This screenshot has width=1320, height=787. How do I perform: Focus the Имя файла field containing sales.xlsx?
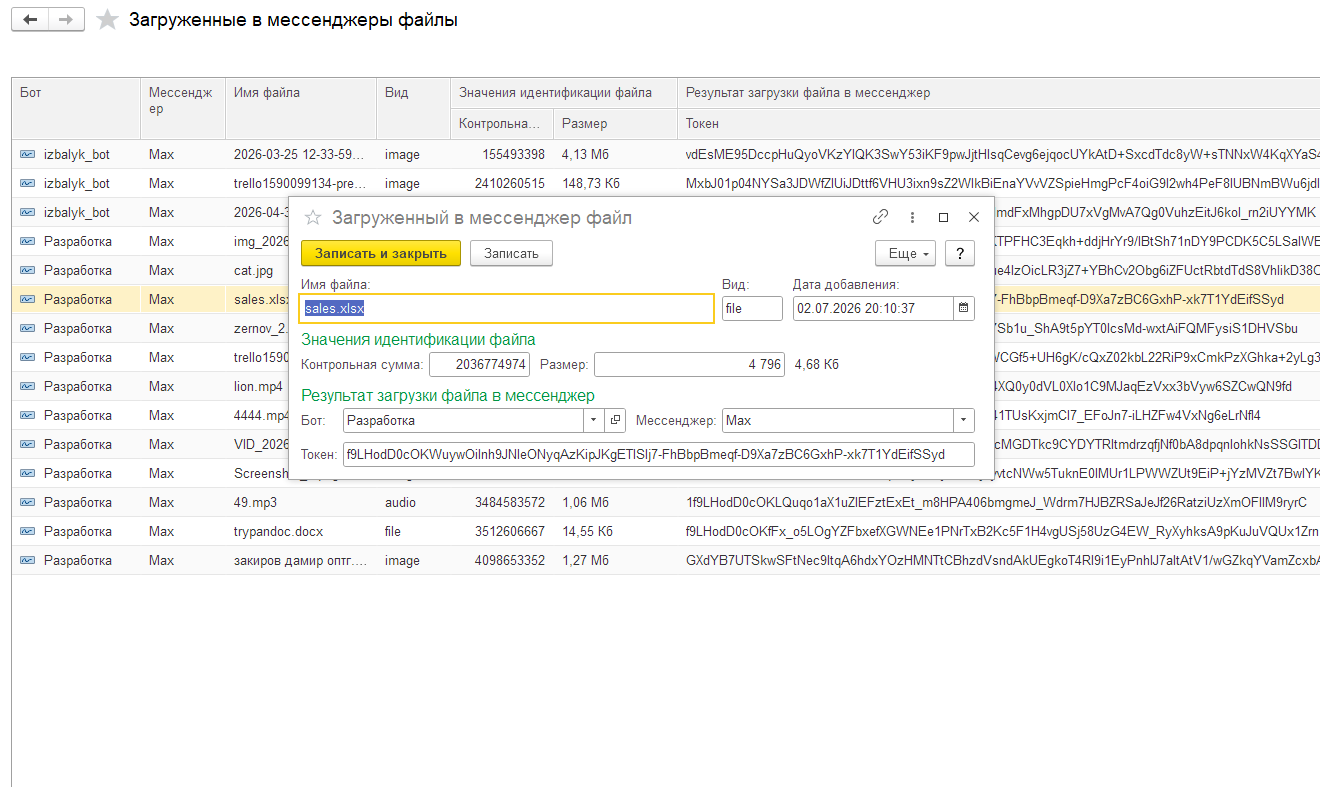click(507, 308)
